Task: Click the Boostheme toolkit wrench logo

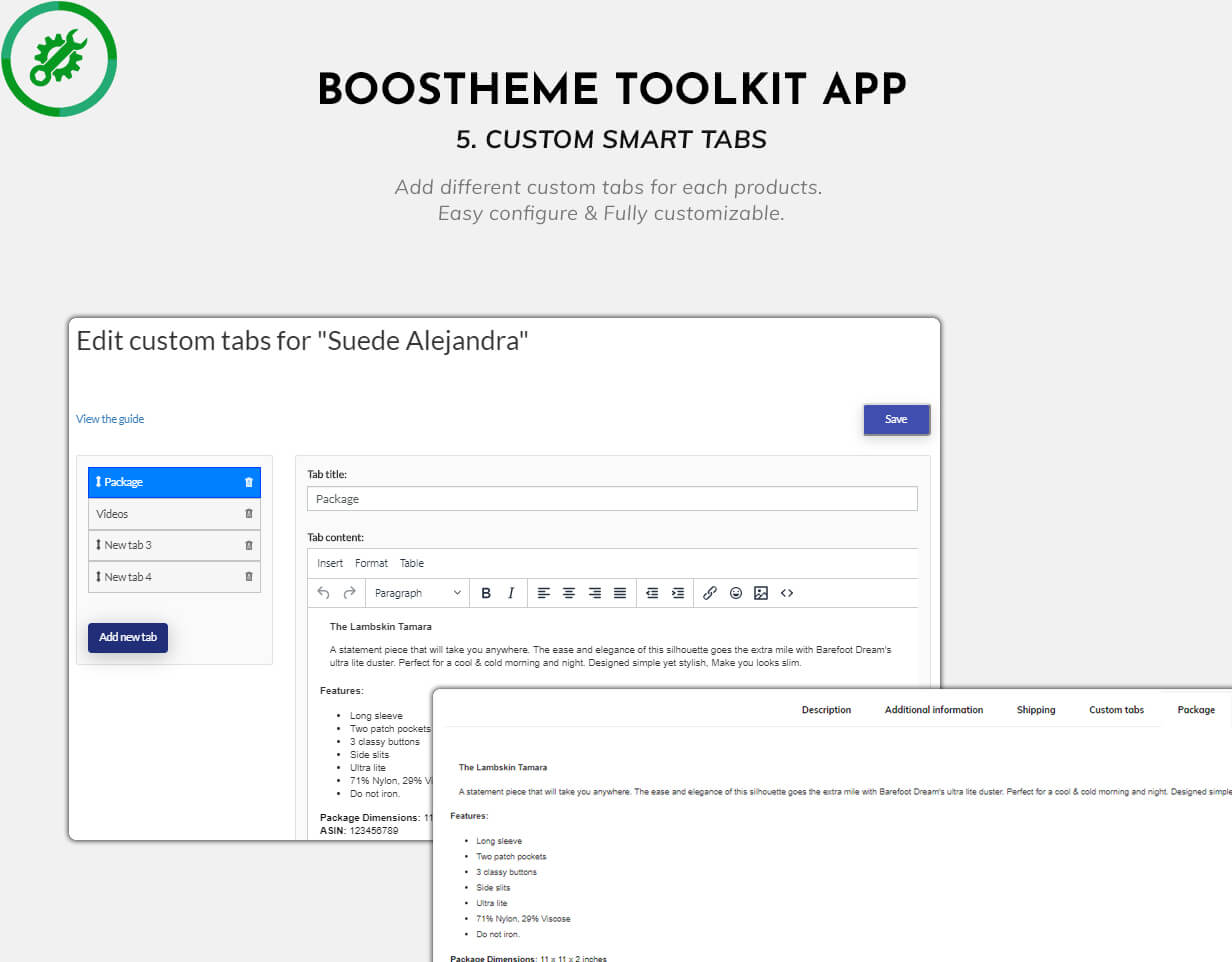Action: tap(59, 59)
